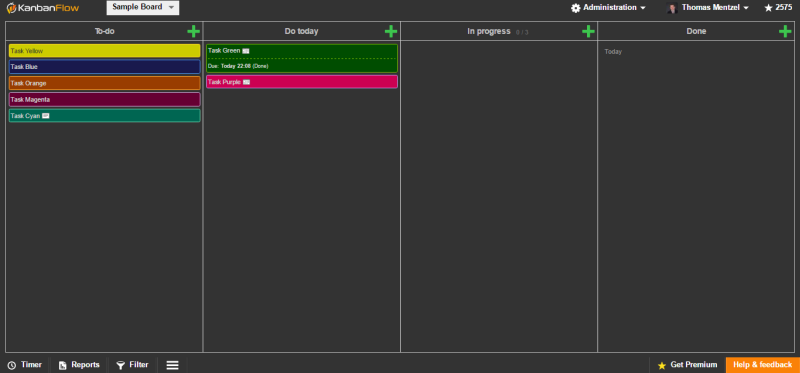
Task: Open the Timer button
Action: (24, 365)
